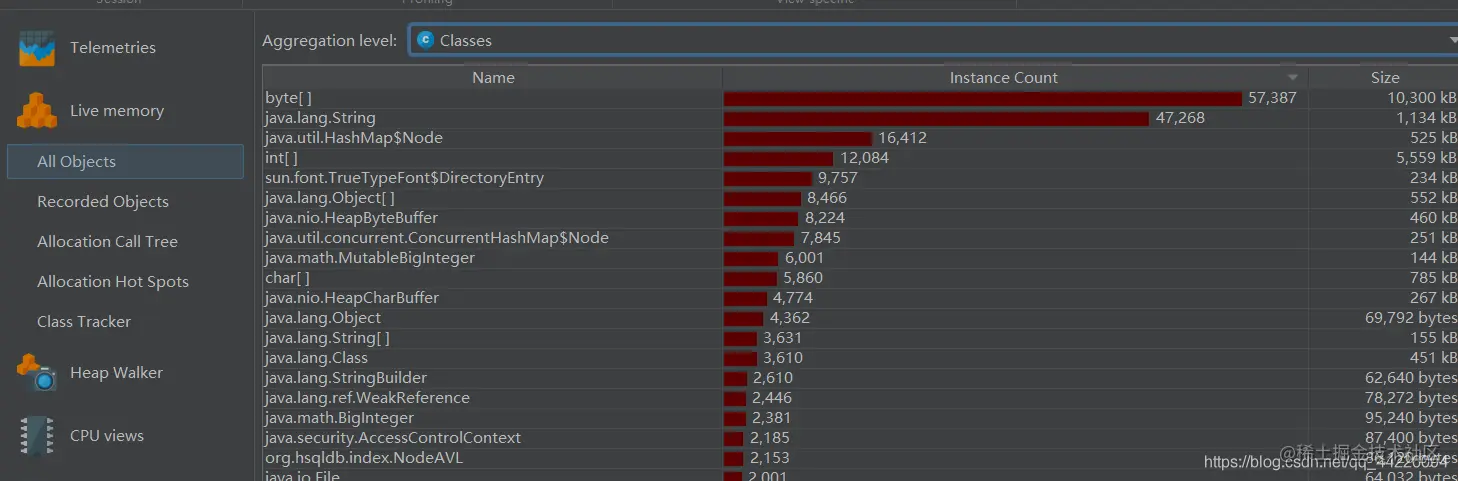Click the 69,792 bytes size cell
The width and height of the screenshot is (1458, 481).
(x=1410, y=318)
